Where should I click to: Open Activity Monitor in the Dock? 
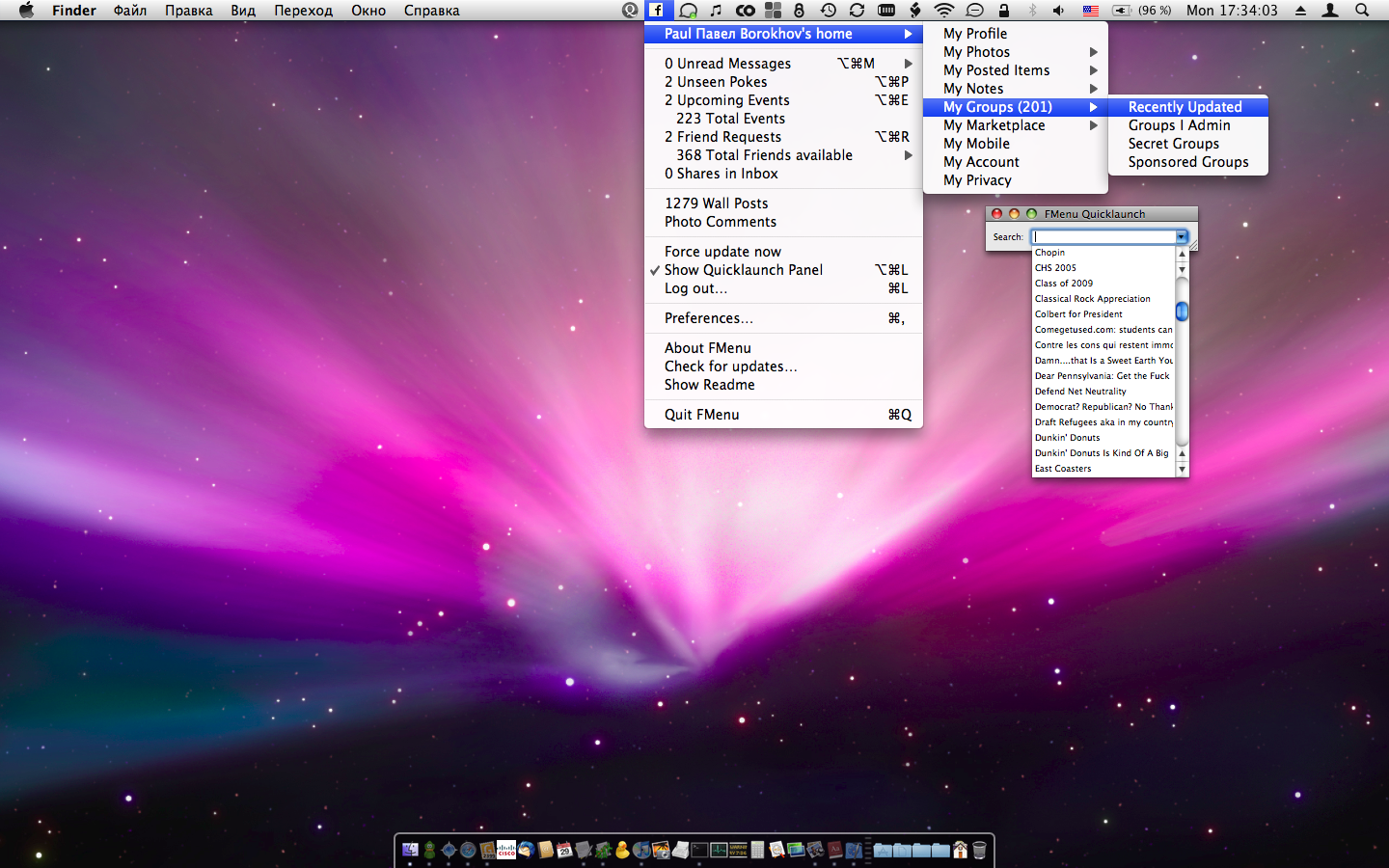coord(719,850)
